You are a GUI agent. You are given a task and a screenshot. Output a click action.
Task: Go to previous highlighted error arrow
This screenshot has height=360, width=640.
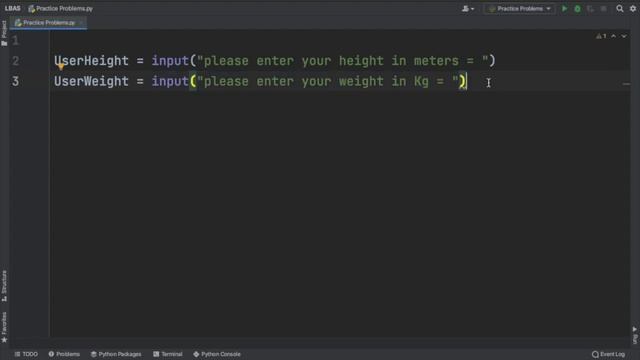pos(613,36)
